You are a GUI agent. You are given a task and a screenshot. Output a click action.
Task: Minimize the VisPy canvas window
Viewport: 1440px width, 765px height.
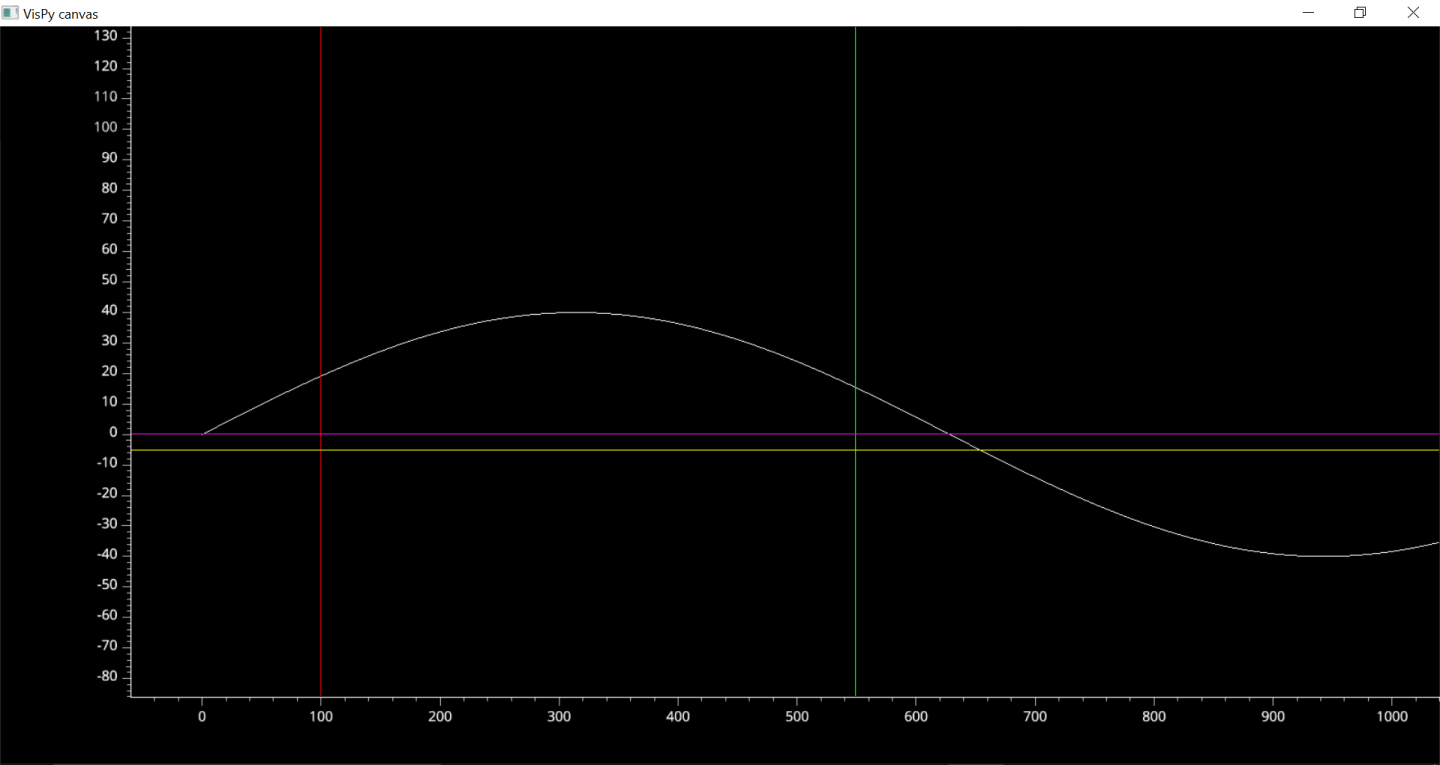tap(1308, 13)
